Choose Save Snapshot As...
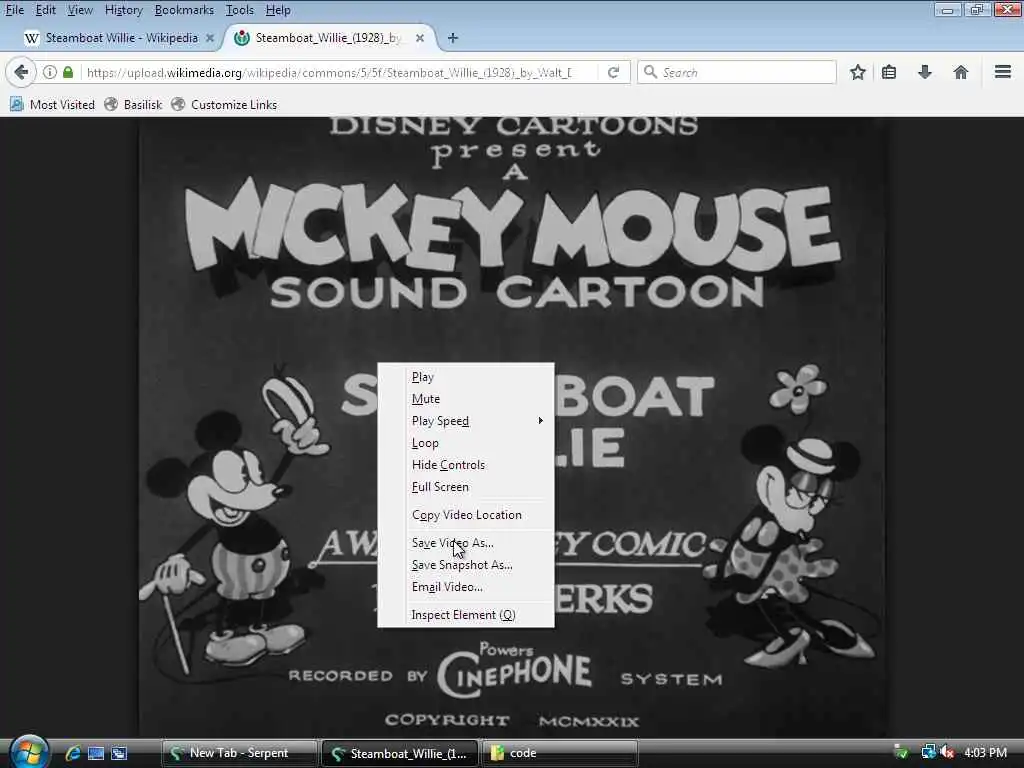The height and width of the screenshot is (768, 1024). coord(466,565)
